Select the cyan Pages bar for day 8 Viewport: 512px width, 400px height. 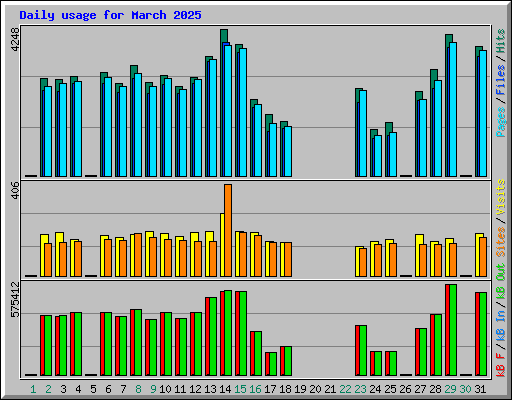[138, 125]
